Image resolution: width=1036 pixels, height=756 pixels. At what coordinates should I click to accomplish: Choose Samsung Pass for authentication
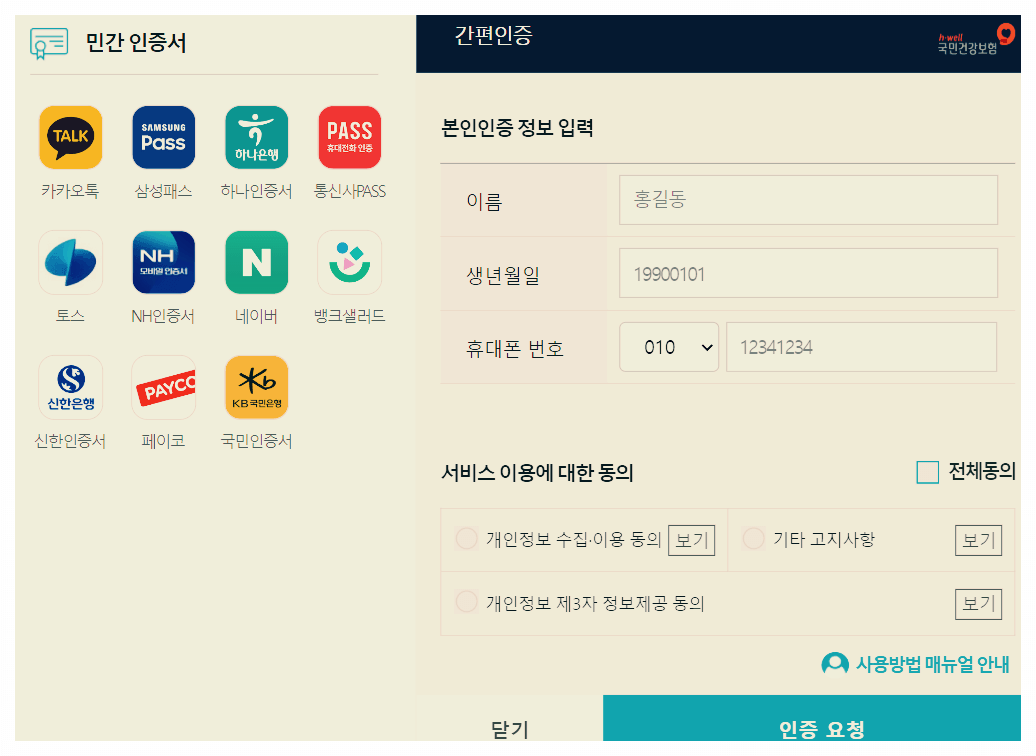[x=163, y=137]
